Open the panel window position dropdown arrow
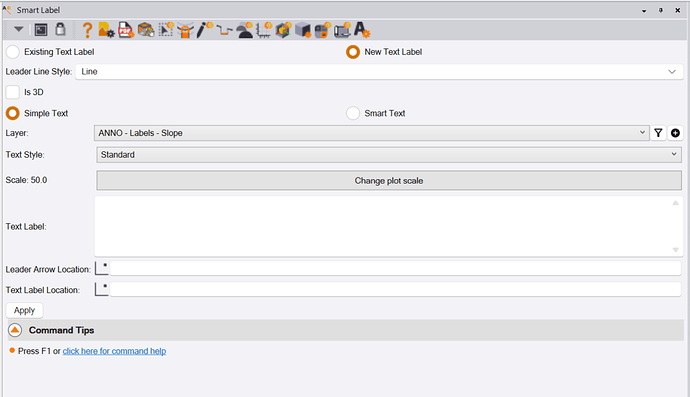The width and height of the screenshot is (690, 397). (x=644, y=11)
